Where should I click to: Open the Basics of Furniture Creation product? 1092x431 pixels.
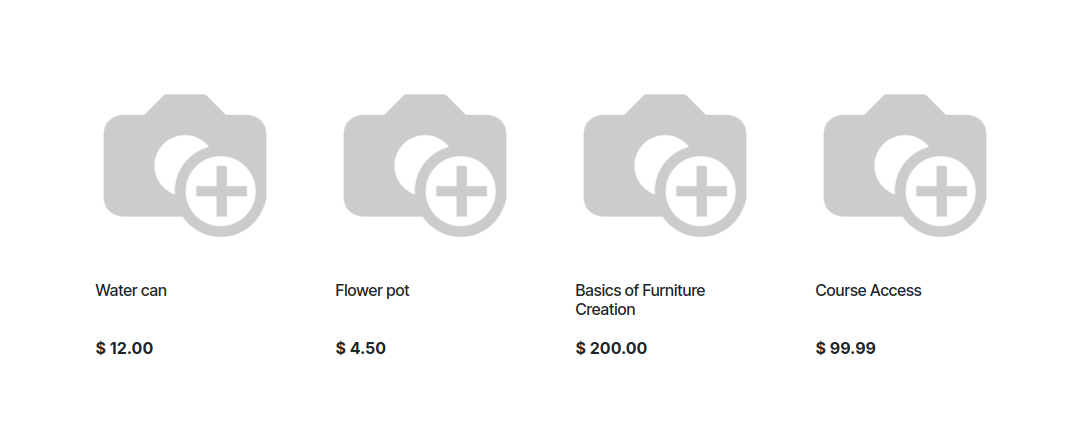[640, 300]
